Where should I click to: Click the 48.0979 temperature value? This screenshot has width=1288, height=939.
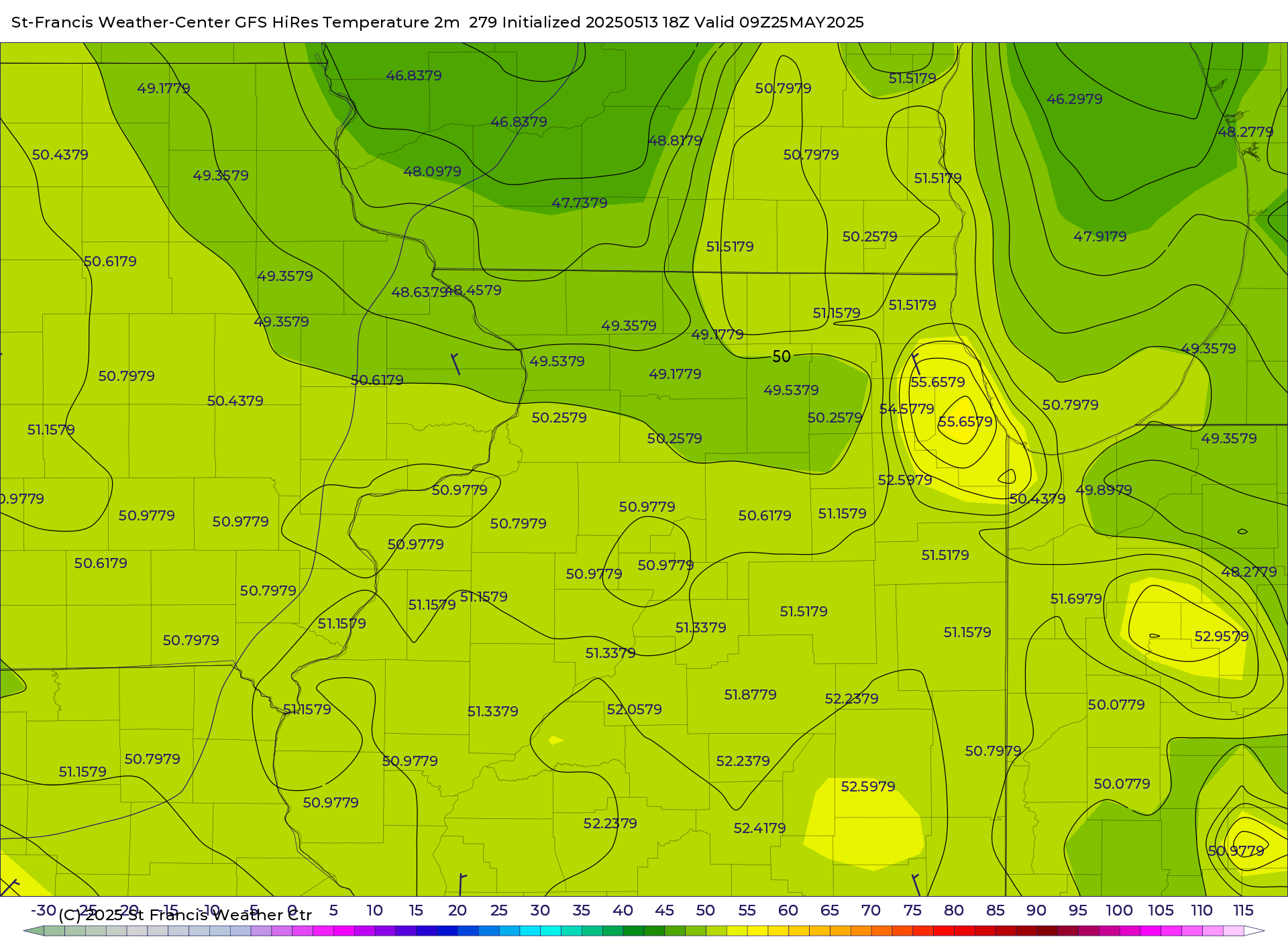point(432,172)
